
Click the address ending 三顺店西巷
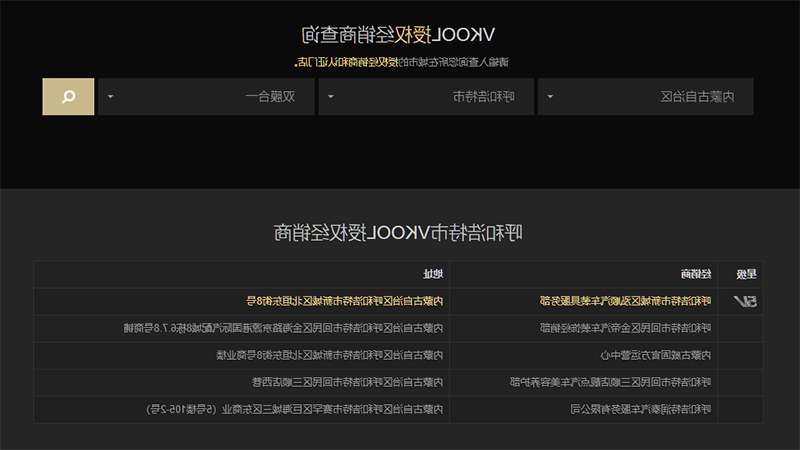coord(347,382)
